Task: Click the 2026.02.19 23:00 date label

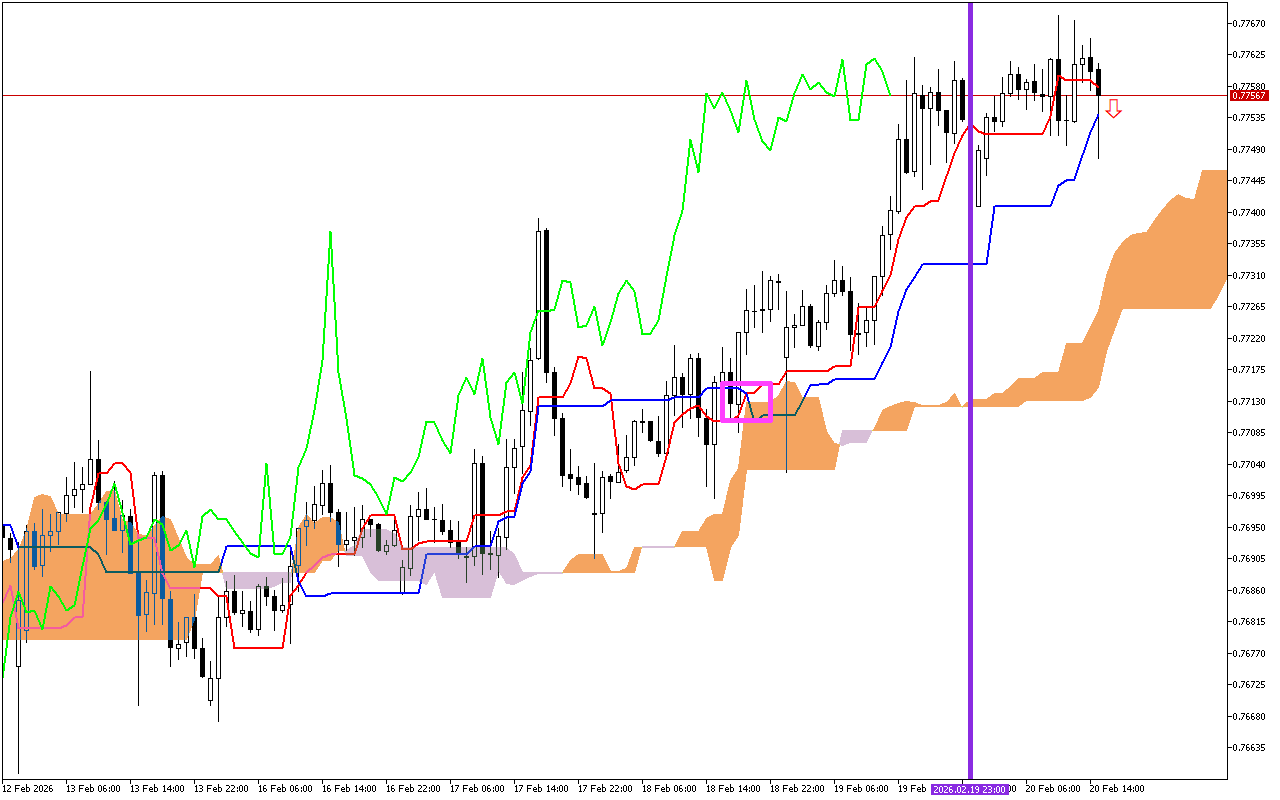Action: [x=969, y=789]
